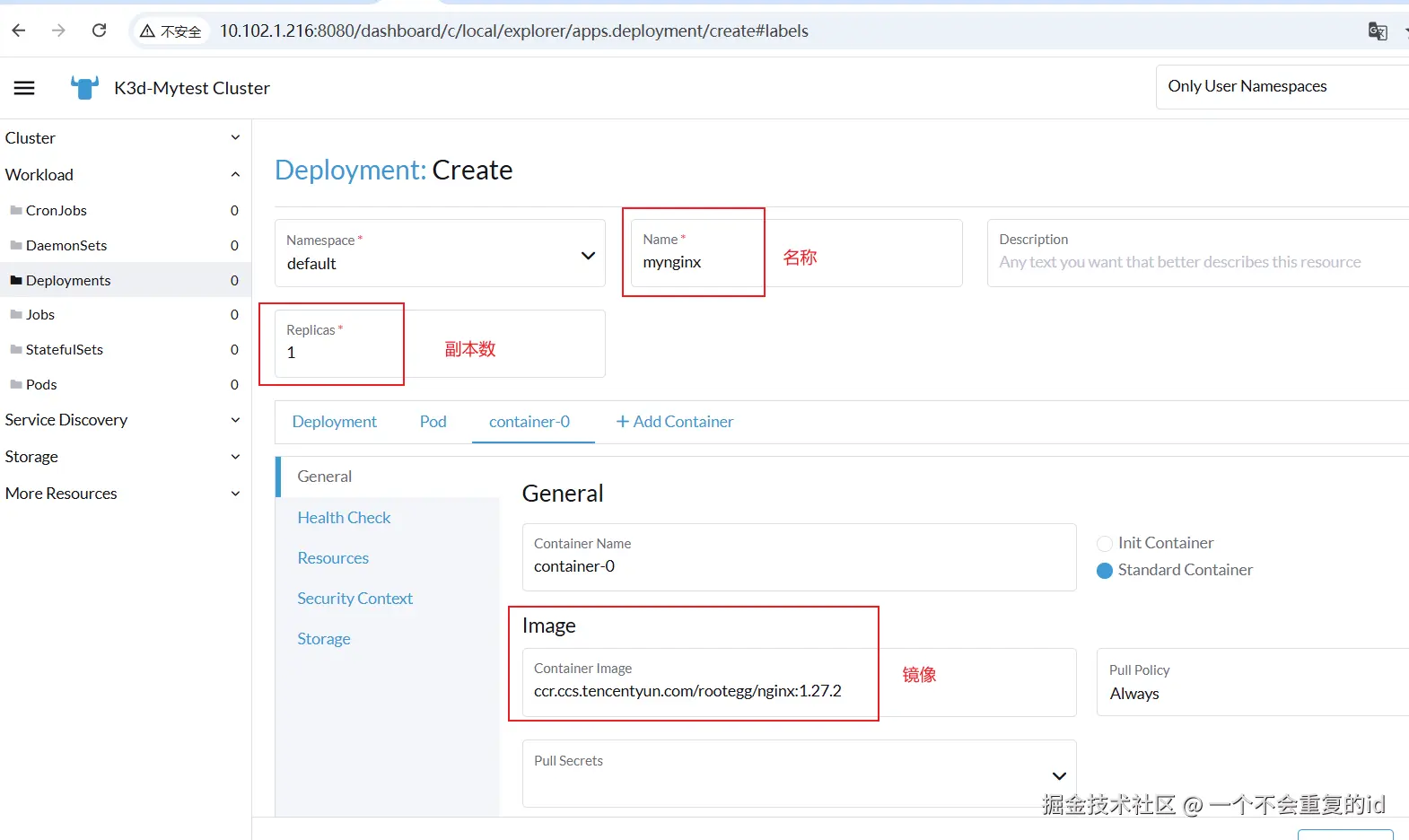This screenshot has width=1409, height=840.
Task: Open the hamburger navigation menu
Action: (x=24, y=88)
